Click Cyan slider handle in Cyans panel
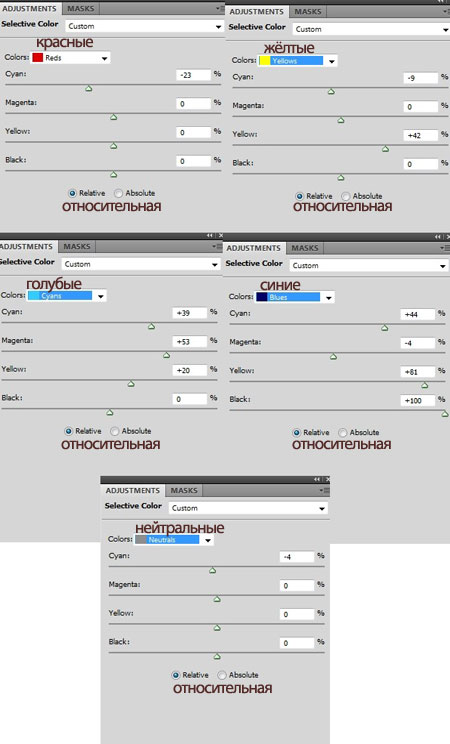Screen dimensions: 450x744 click(x=151, y=326)
